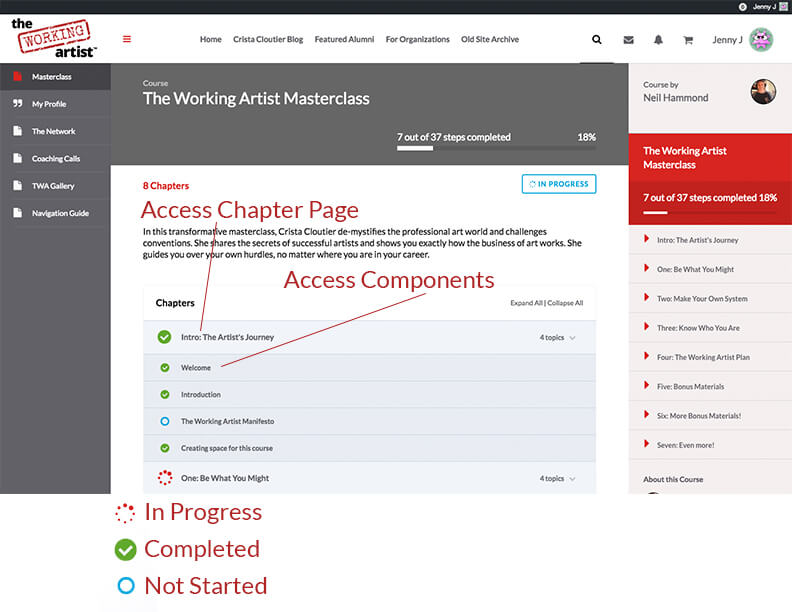Viewport: 792px width, 612px height.
Task: Open the shopping cart icon
Action: 688,40
